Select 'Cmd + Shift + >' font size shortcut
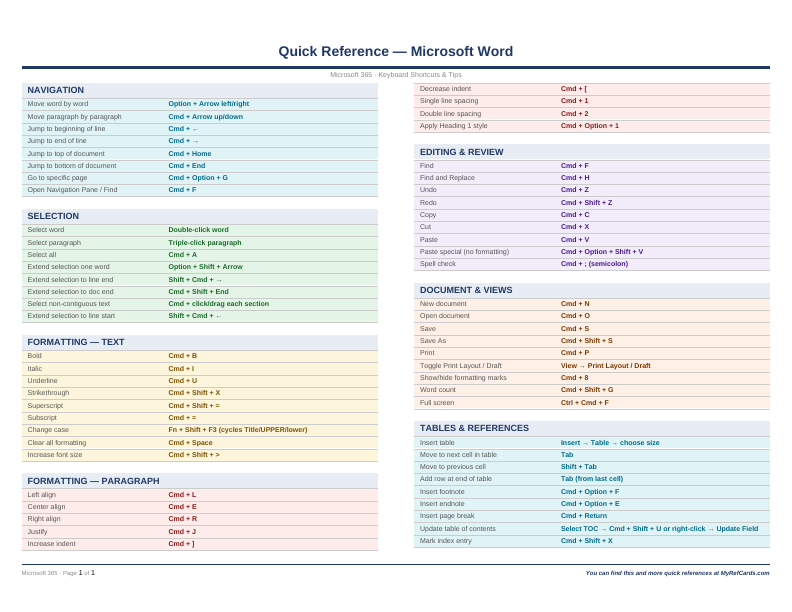Image resolution: width=792 pixels, height=612 pixels. [x=194, y=455]
